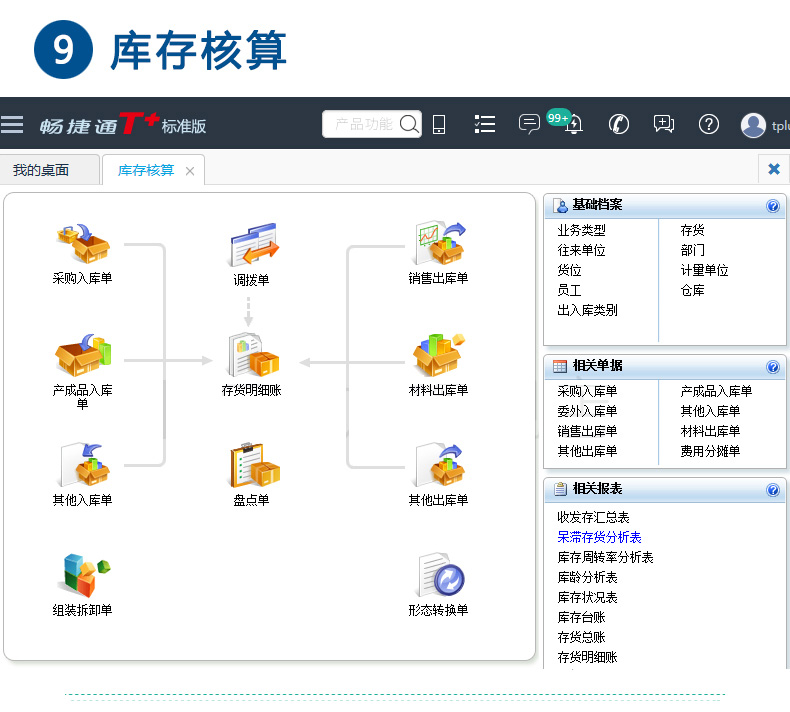Open 往来单位 under 基础档案
This screenshot has width=790, height=712.
pyautogui.click(x=581, y=250)
